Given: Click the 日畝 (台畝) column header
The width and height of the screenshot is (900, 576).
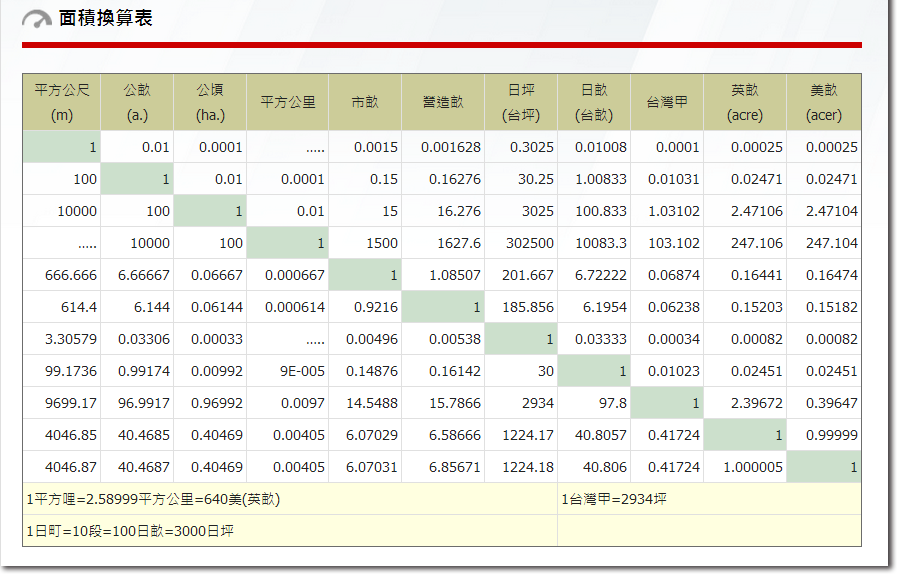Looking at the screenshot, I should click(594, 102).
